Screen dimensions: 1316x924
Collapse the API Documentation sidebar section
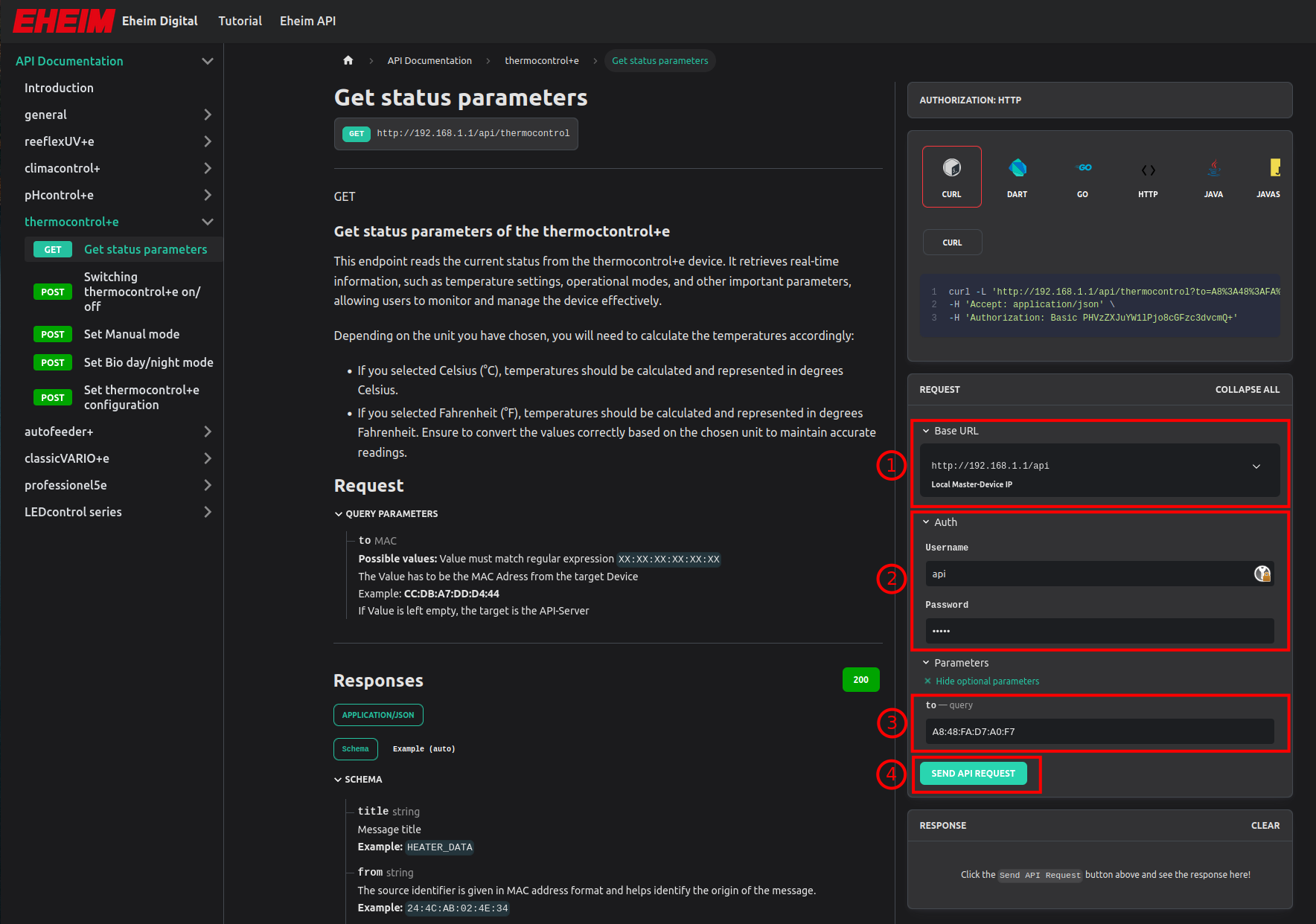(208, 61)
